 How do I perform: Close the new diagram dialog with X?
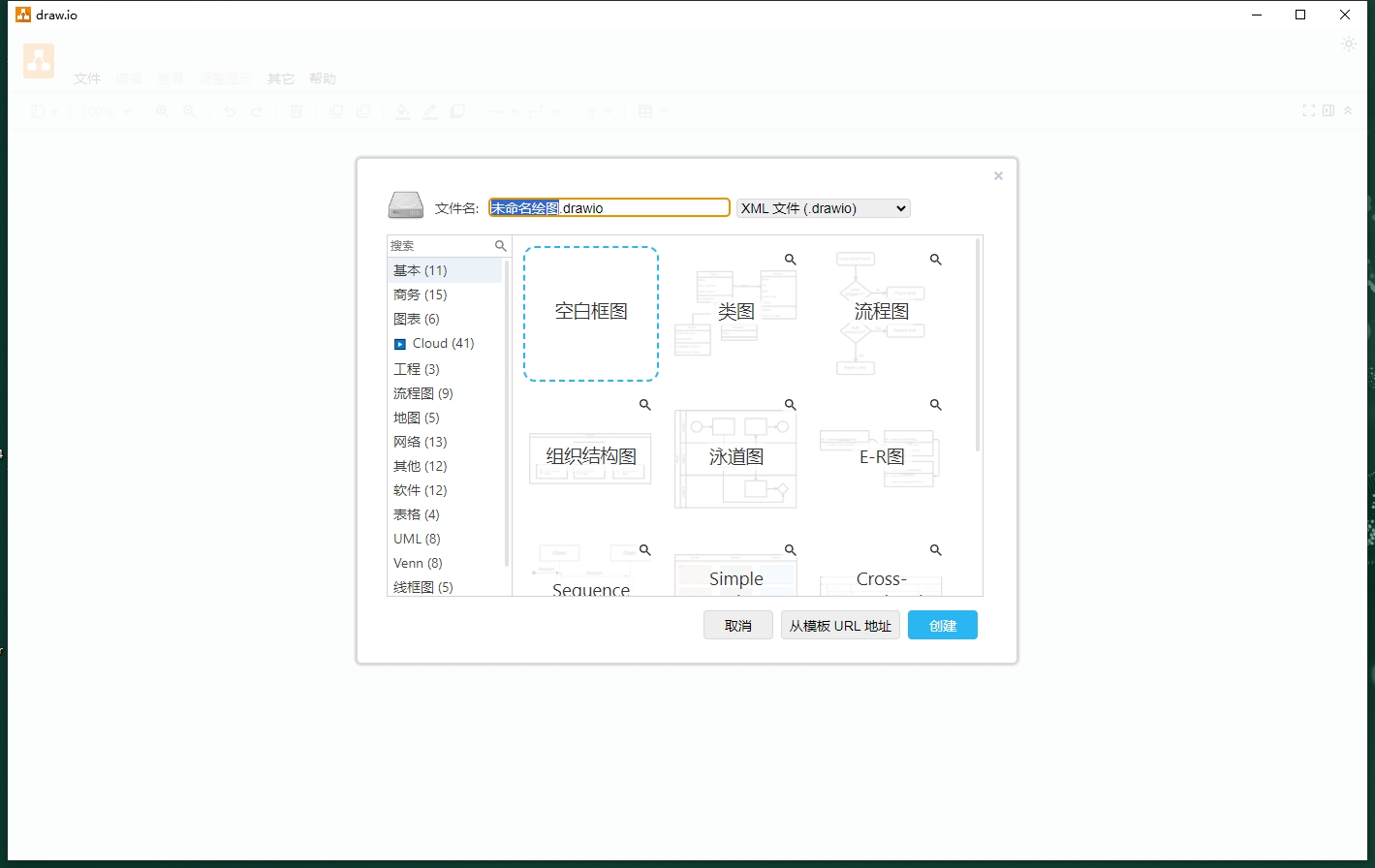coord(998,176)
